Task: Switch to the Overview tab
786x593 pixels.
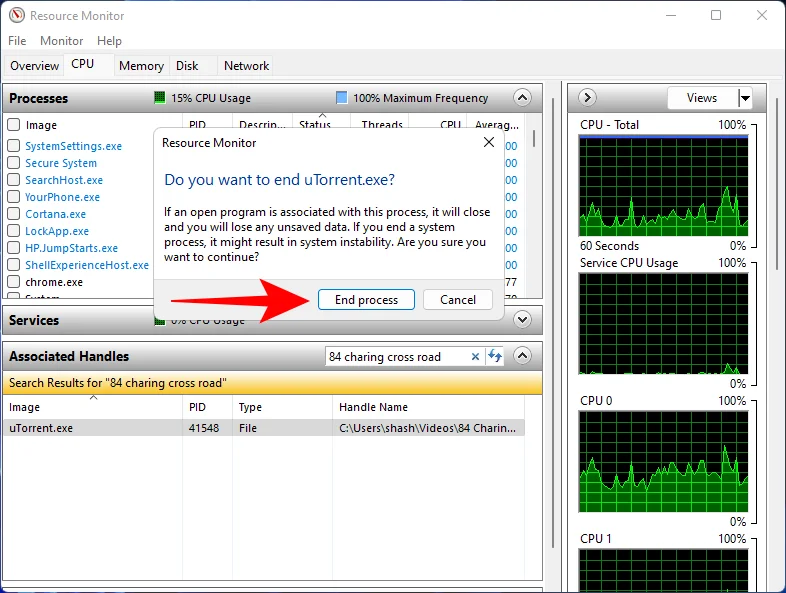Action: (34, 66)
